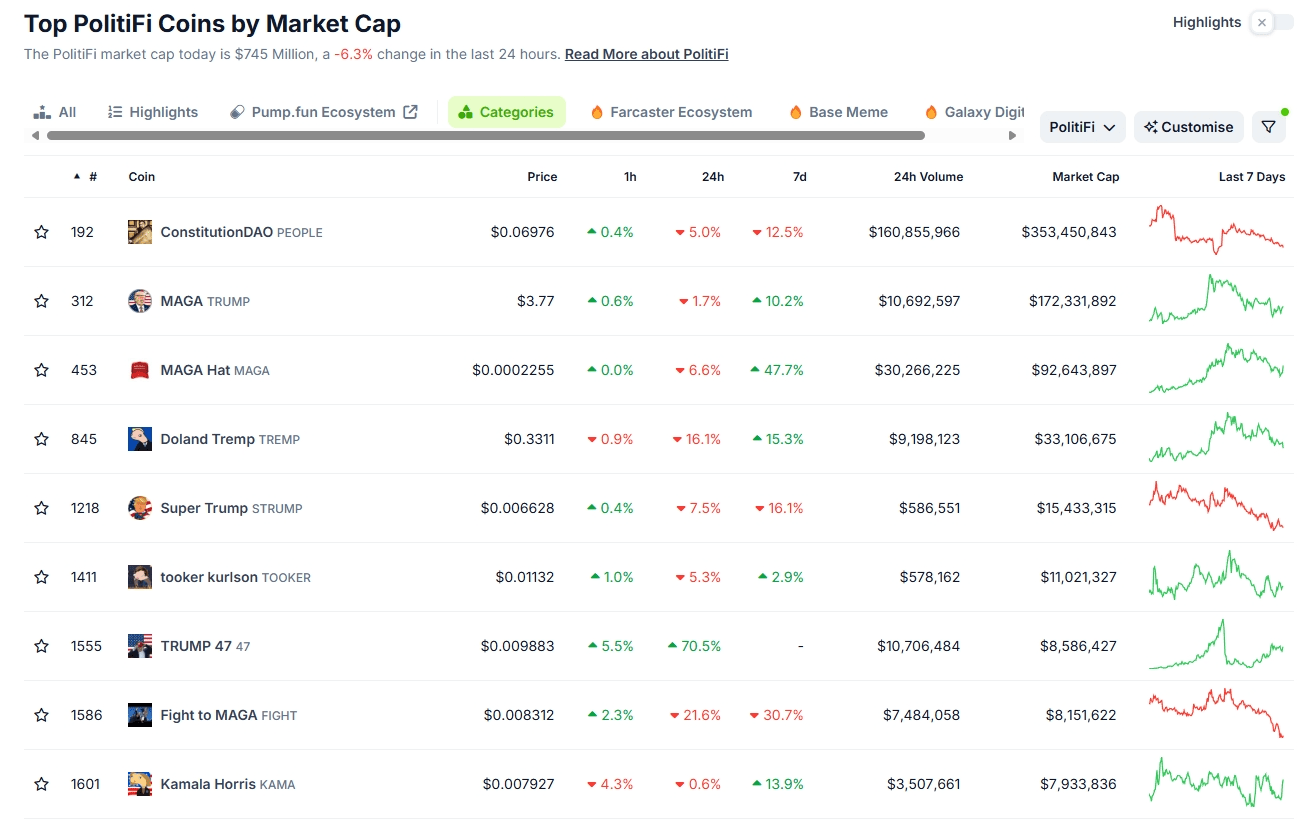
Task: Star ConstitutionDAO as a favorite
Action: (x=41, y=232)
